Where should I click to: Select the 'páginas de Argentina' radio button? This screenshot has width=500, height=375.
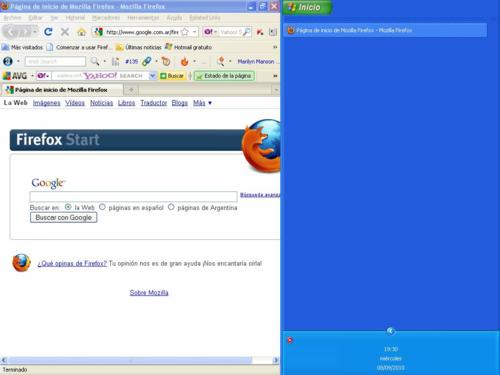pyautogui.click(x=171, y=207)
